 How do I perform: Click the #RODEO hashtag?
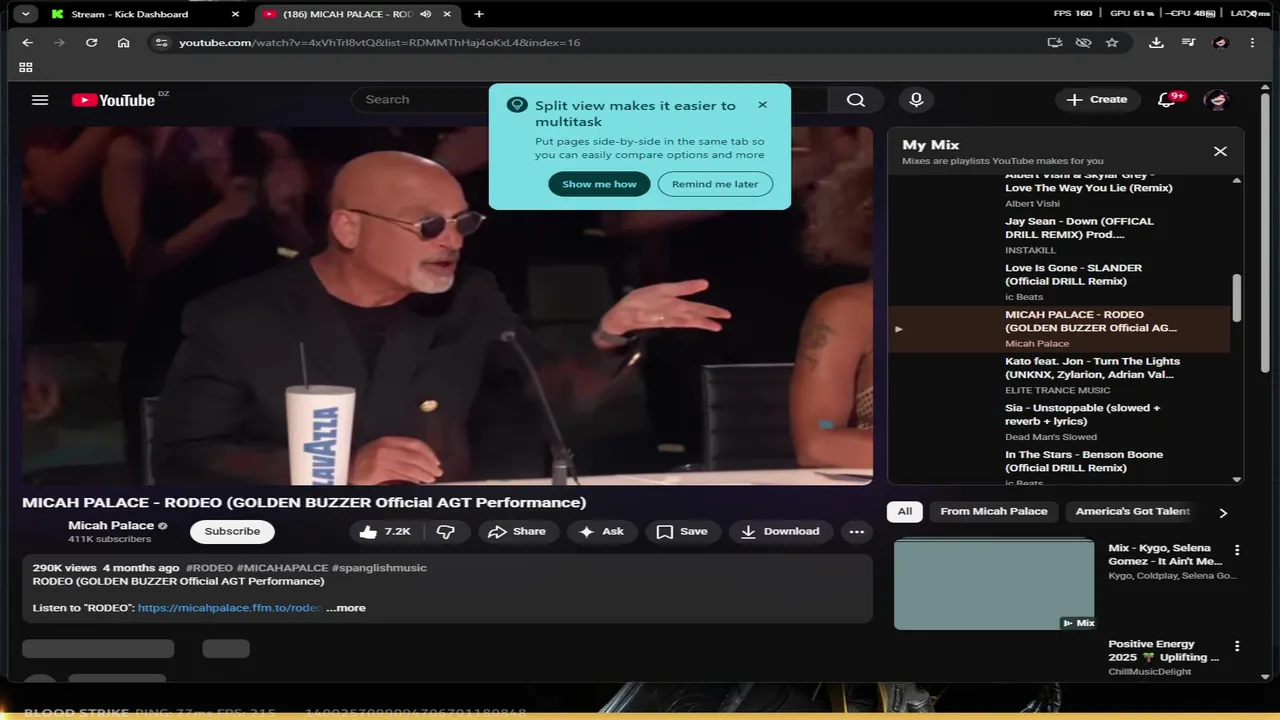(x=209, y=568)
